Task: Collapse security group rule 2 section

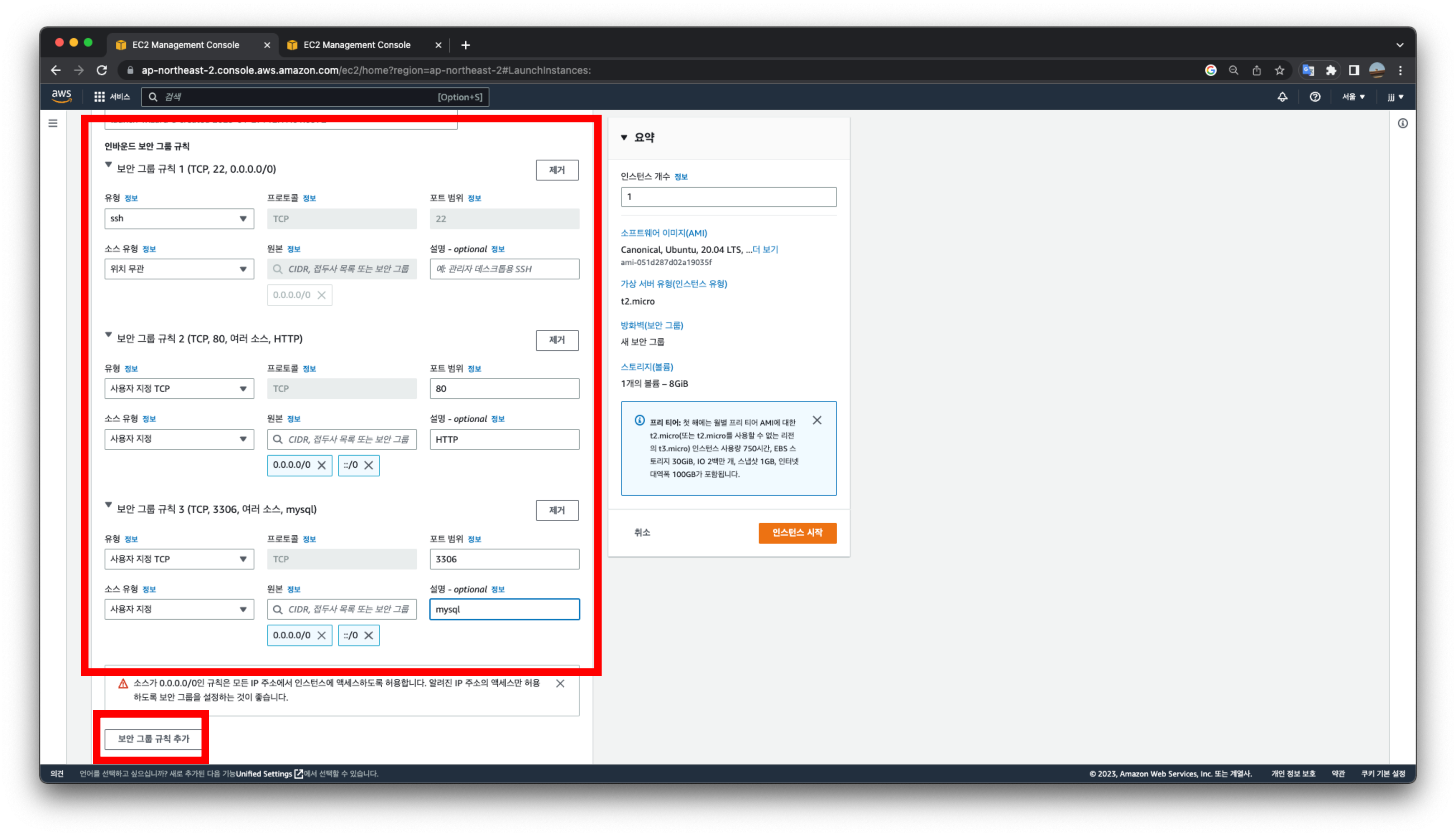Action: (109, 335)
